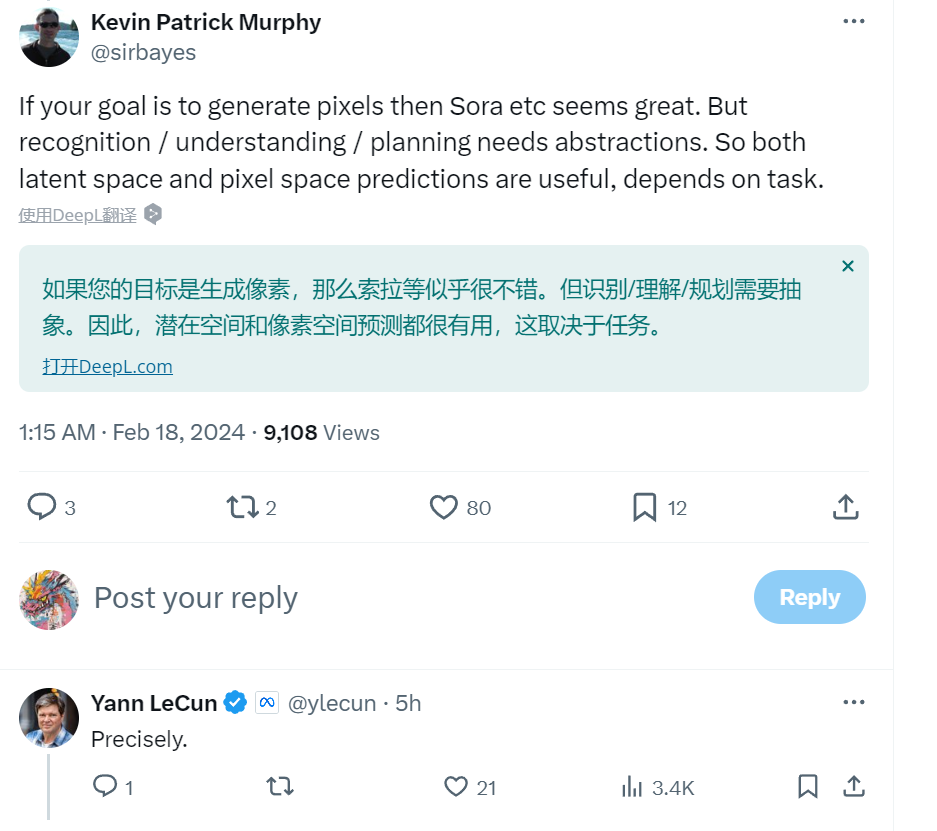Open more options on Yann LeCun's reply
The image size is (937, 831).
tap(853, 702)
